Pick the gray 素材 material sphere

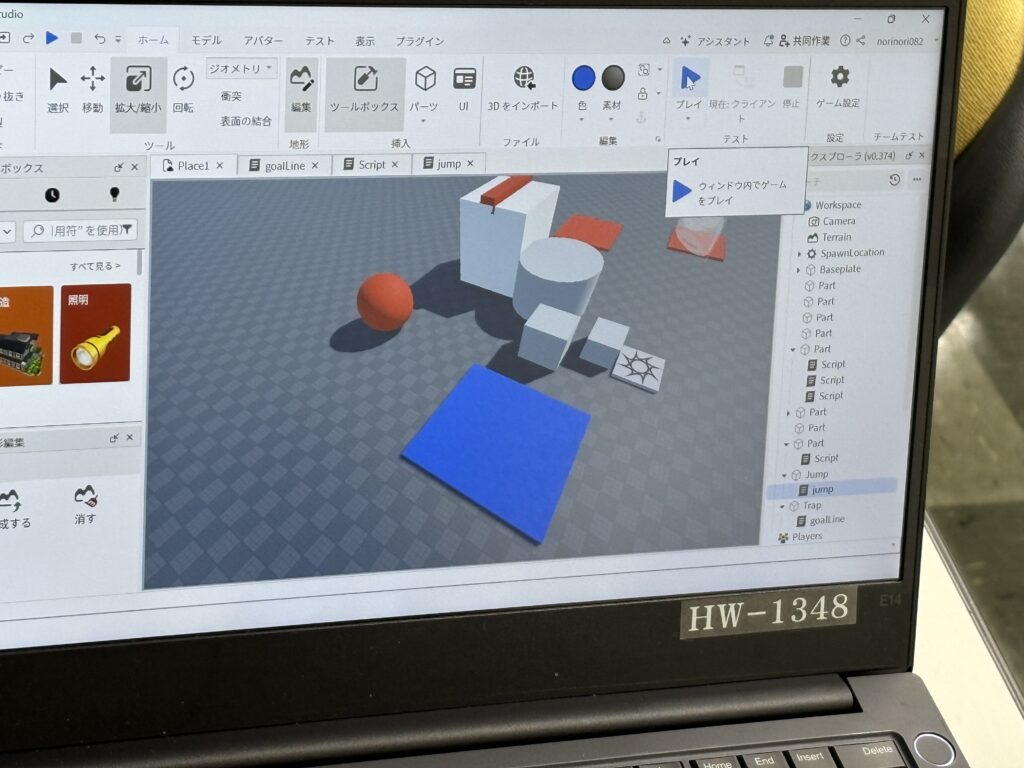pyautogui.click(x=613, y=78)
